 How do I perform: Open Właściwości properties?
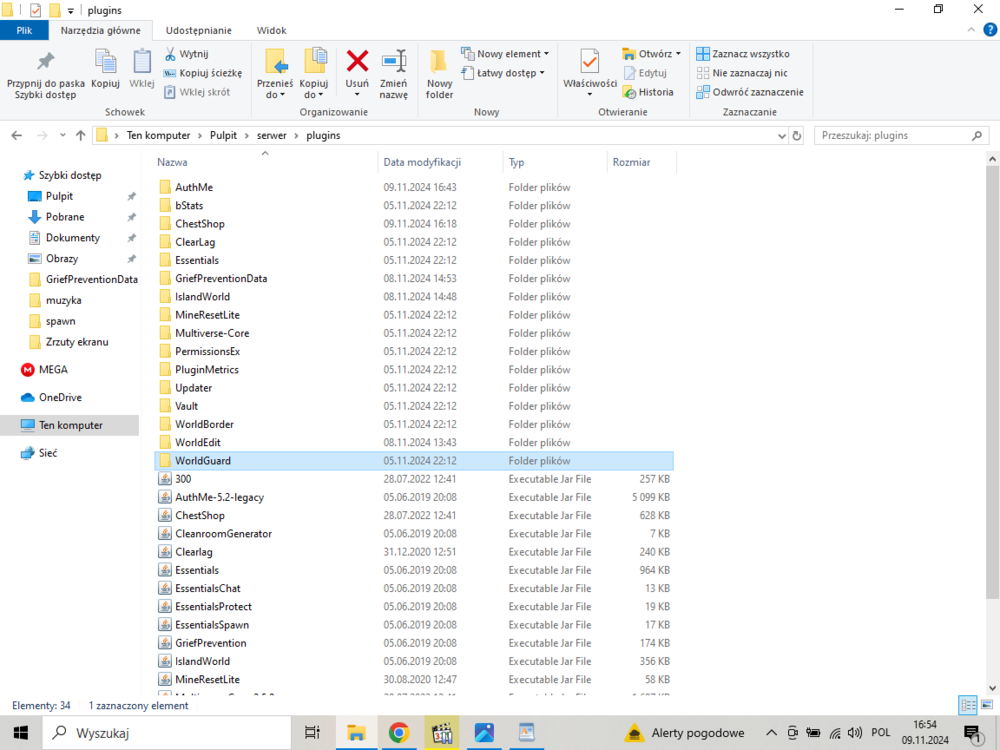[x=590, y=73]
